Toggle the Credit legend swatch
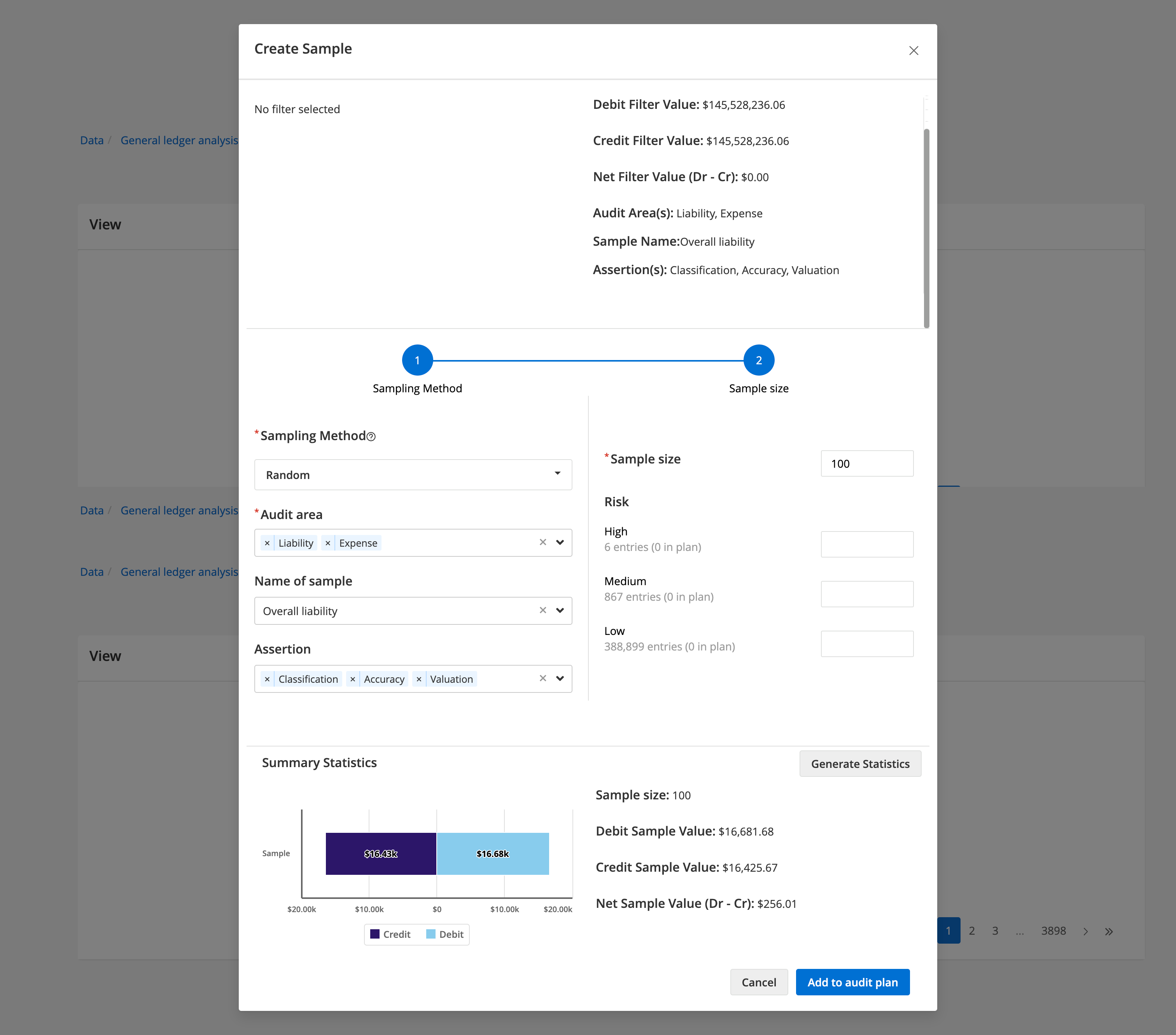 pos(375,934)
